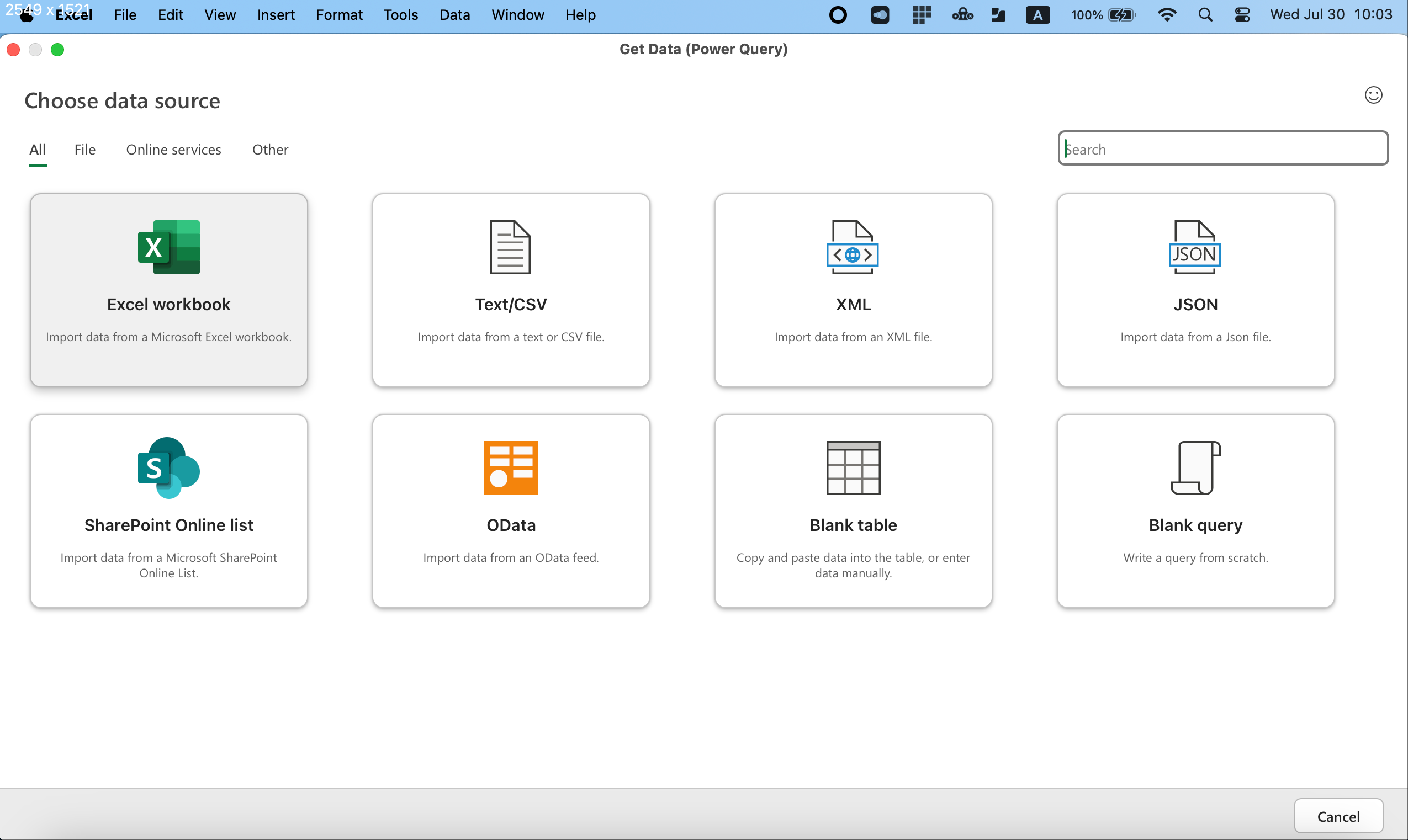The height and width of the screenshot is (840, 1408).
Task: Choose the SharePoint Online list icon
Action: [x=169, y=468]
